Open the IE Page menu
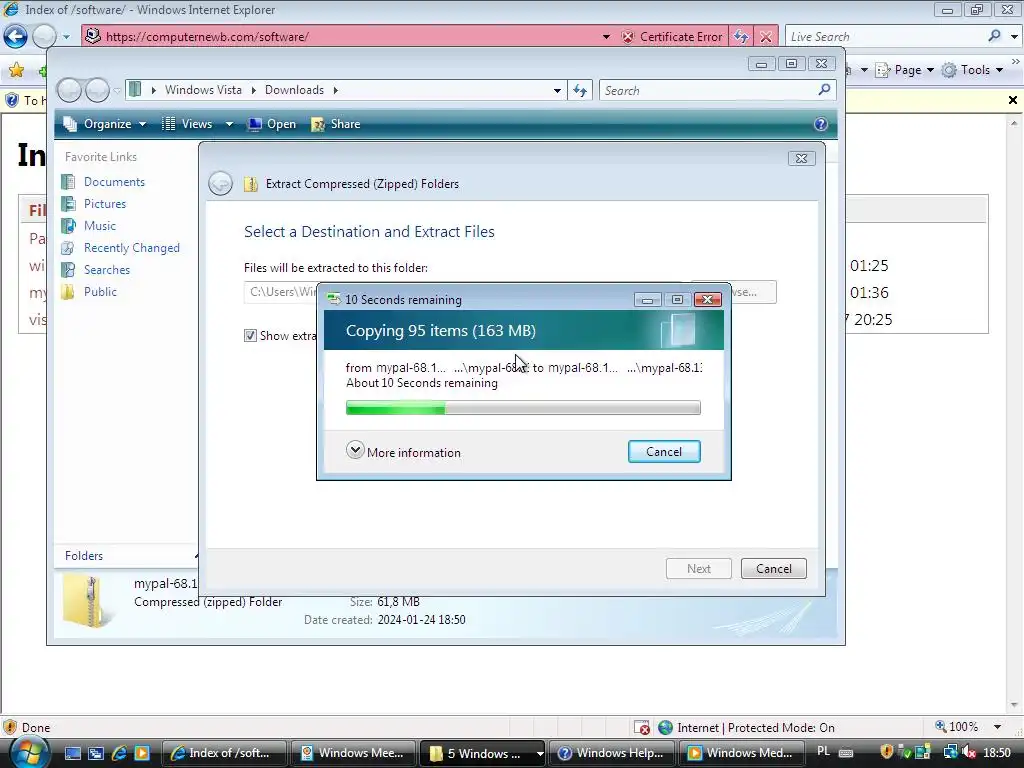 904,70
